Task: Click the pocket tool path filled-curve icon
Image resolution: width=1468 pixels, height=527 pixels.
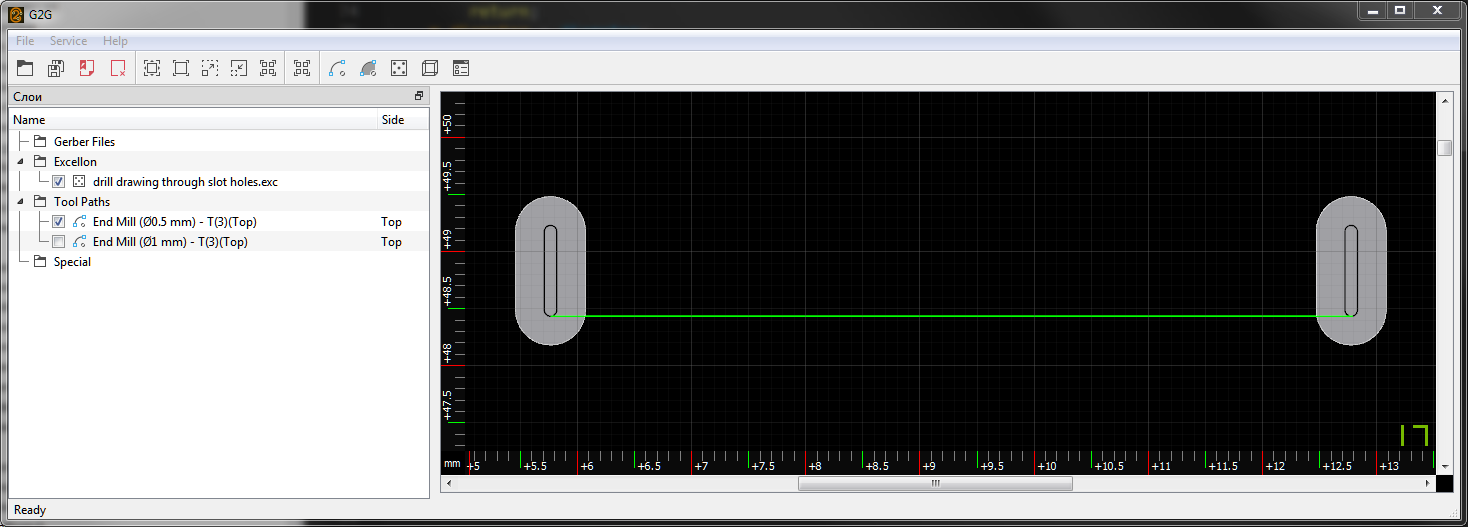Action: point(368,68)
